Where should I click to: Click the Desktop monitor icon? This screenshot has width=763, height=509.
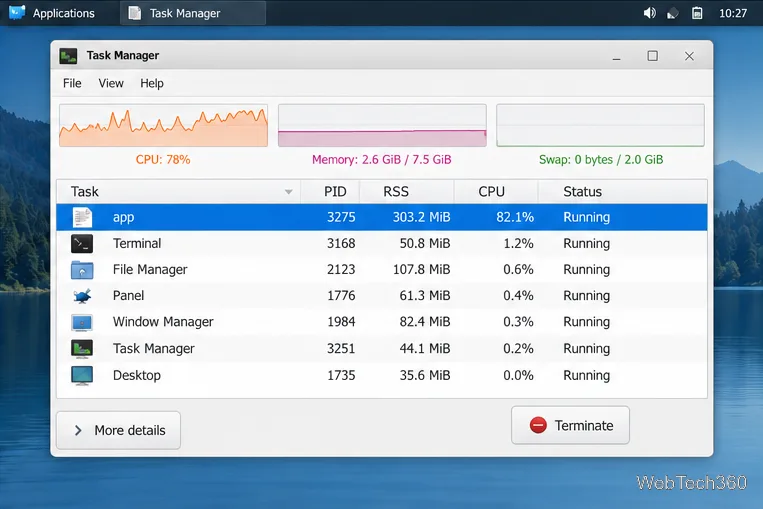[82, 375]
